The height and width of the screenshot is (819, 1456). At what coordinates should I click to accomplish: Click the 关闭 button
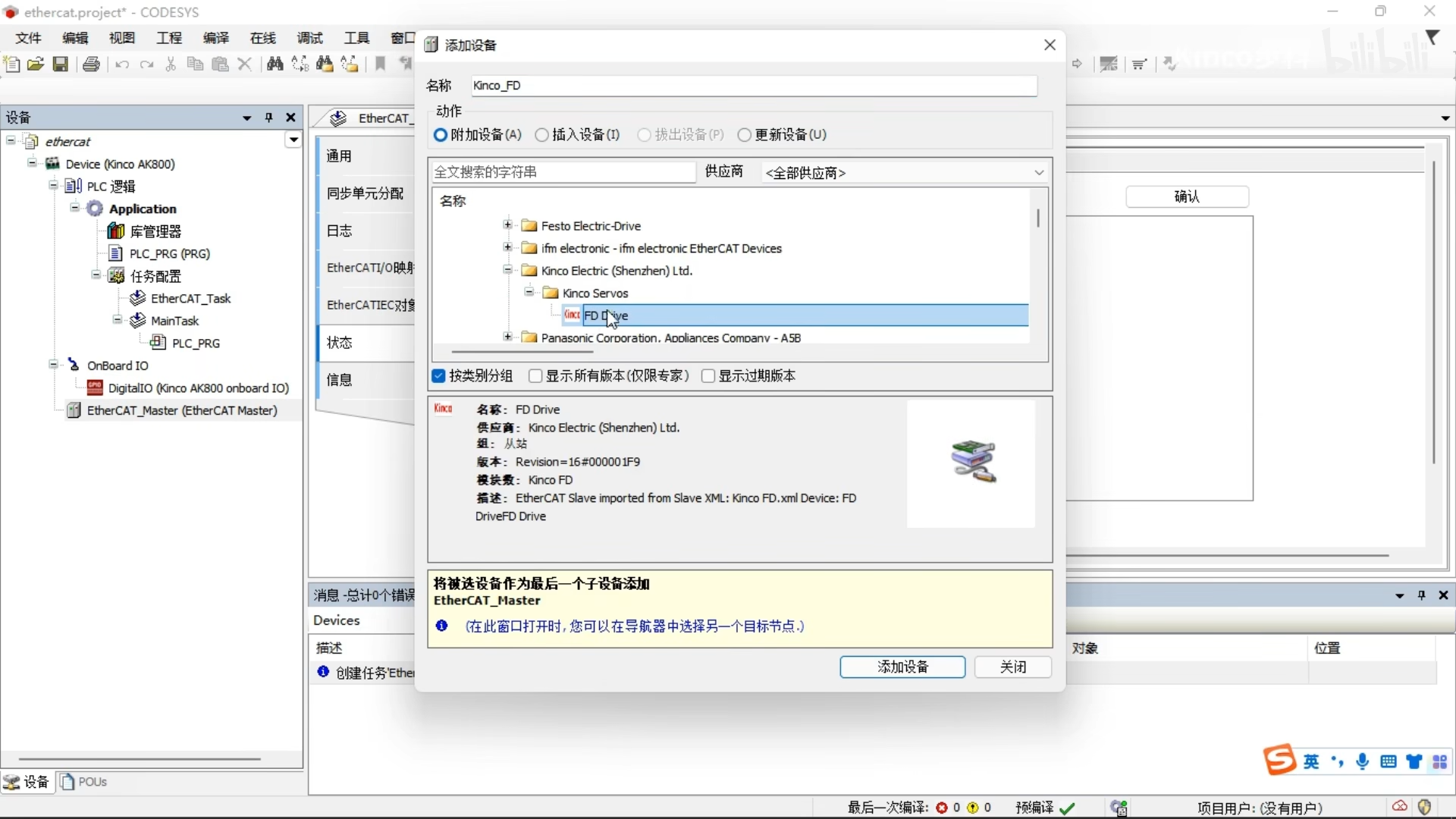tap(1013, 667)
